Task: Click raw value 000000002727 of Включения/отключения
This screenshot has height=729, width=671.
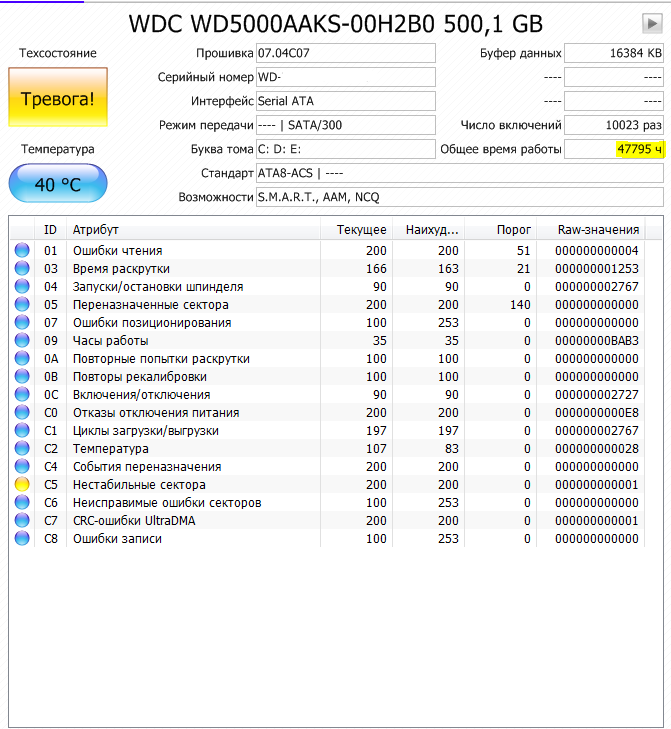Action: click(597, 395)
